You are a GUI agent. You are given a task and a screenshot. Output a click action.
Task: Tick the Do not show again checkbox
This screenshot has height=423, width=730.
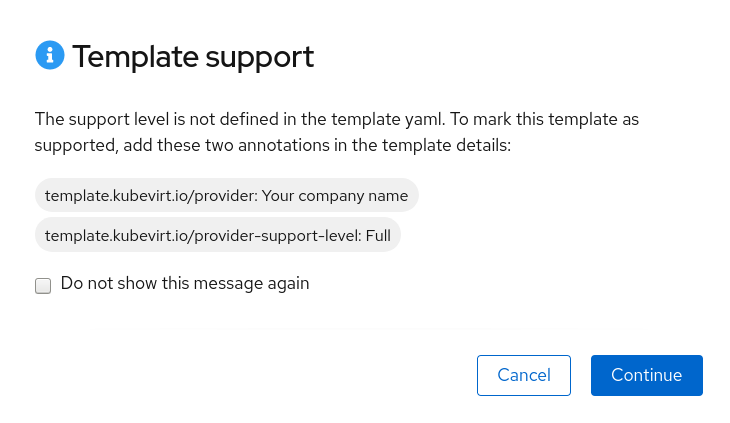coord(43,285)
